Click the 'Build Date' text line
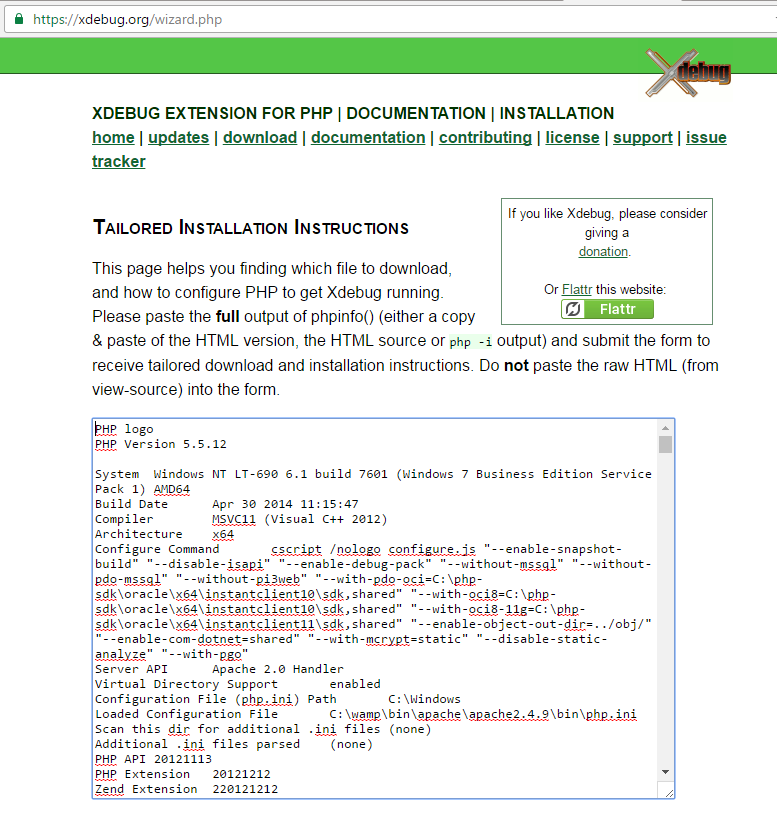Screen dimensions: 777x819 tap(227, 504)
